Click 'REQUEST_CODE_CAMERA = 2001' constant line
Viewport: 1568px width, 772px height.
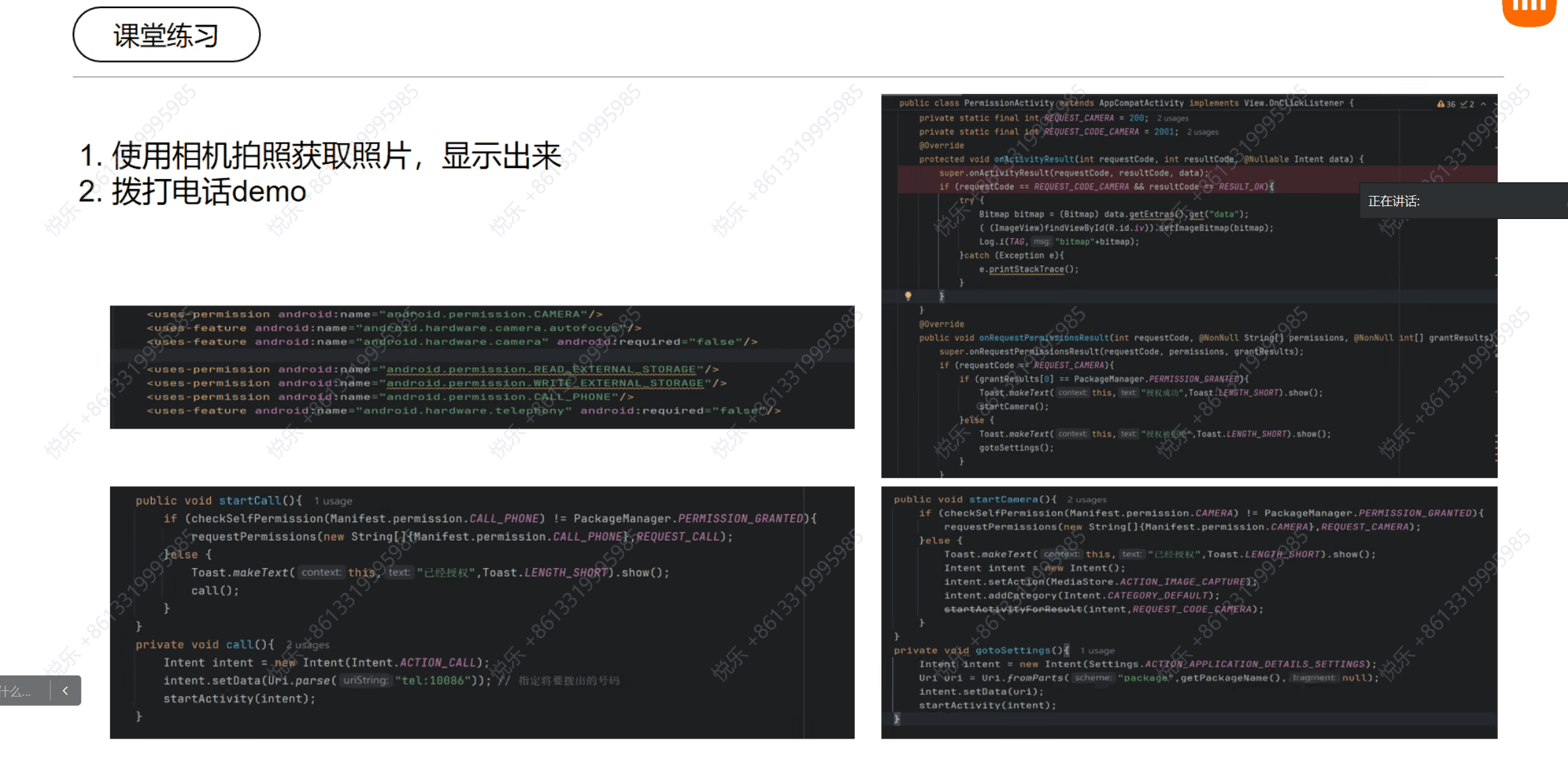1047,132
